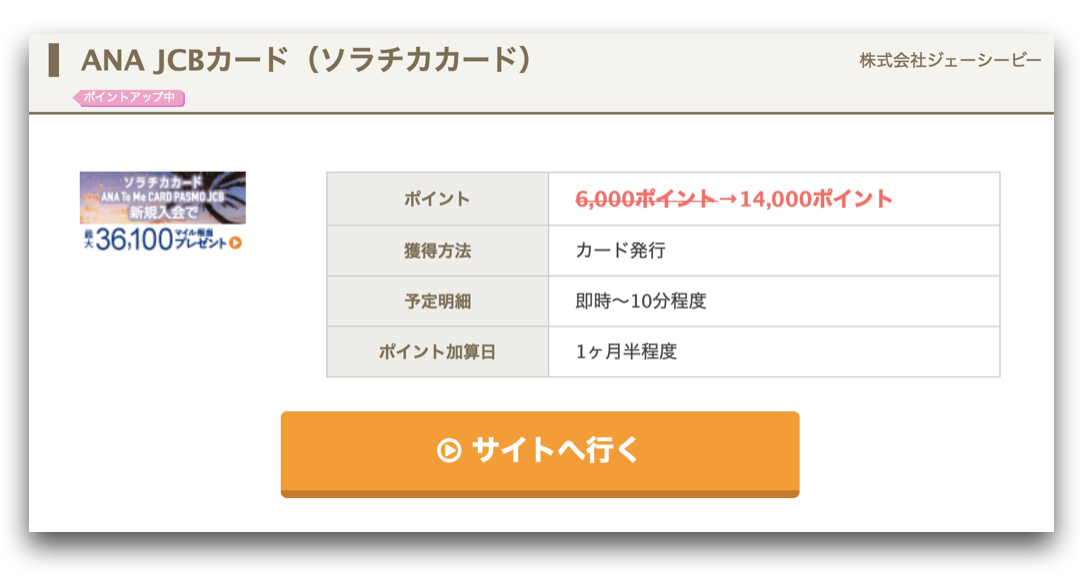
Task: Click the カード発行 value cell
Action: (774, 250)
